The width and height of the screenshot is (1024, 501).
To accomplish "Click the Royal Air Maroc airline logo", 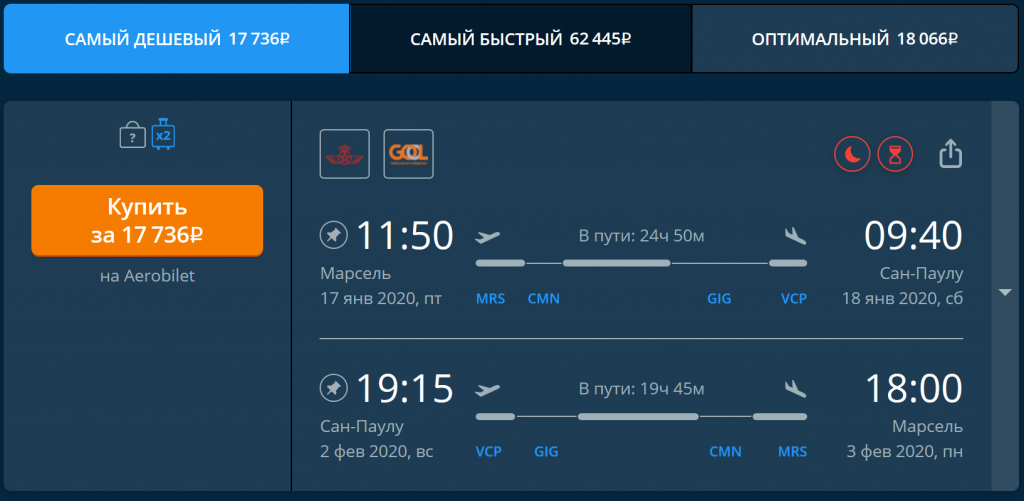I will click(345, 154).
